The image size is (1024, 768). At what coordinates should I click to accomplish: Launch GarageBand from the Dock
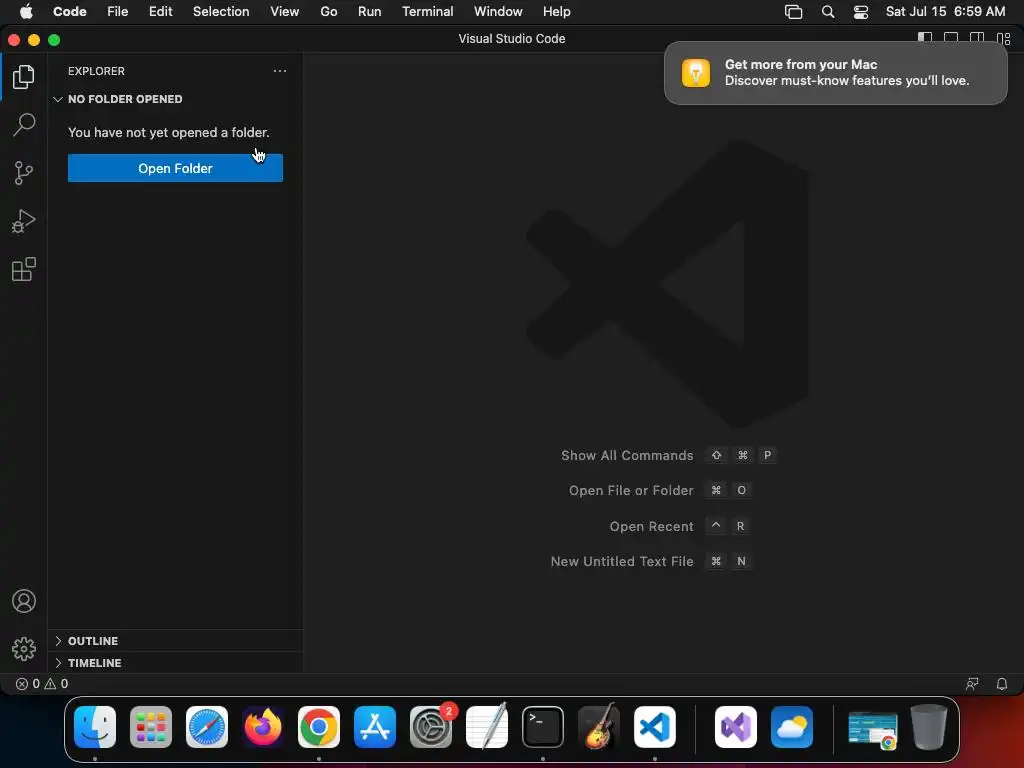tap(599, 726)
